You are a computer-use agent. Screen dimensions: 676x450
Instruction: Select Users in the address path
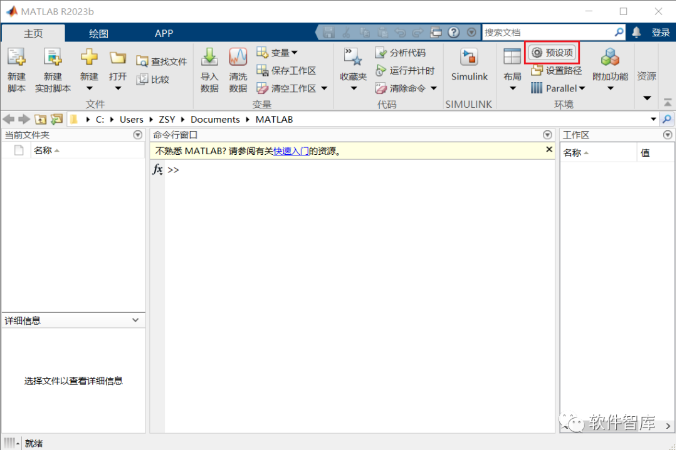coord(131,119)
